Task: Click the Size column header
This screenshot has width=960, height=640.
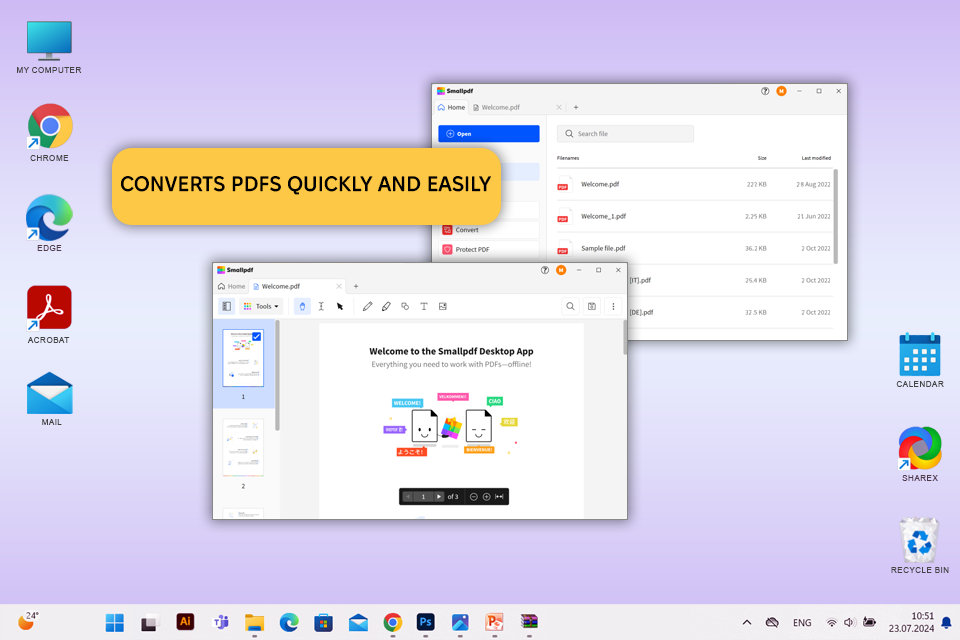Action: pos(762,158)
